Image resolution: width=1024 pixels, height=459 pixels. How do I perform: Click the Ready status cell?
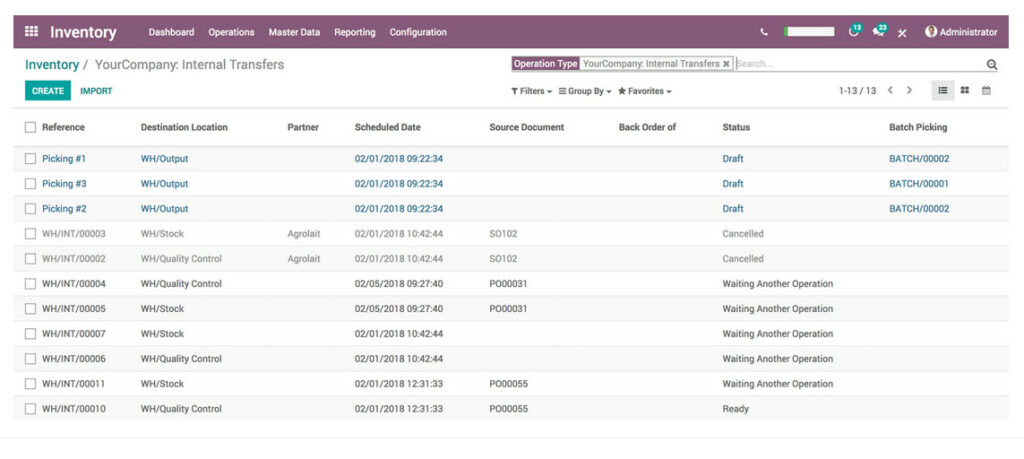(735, 409)
